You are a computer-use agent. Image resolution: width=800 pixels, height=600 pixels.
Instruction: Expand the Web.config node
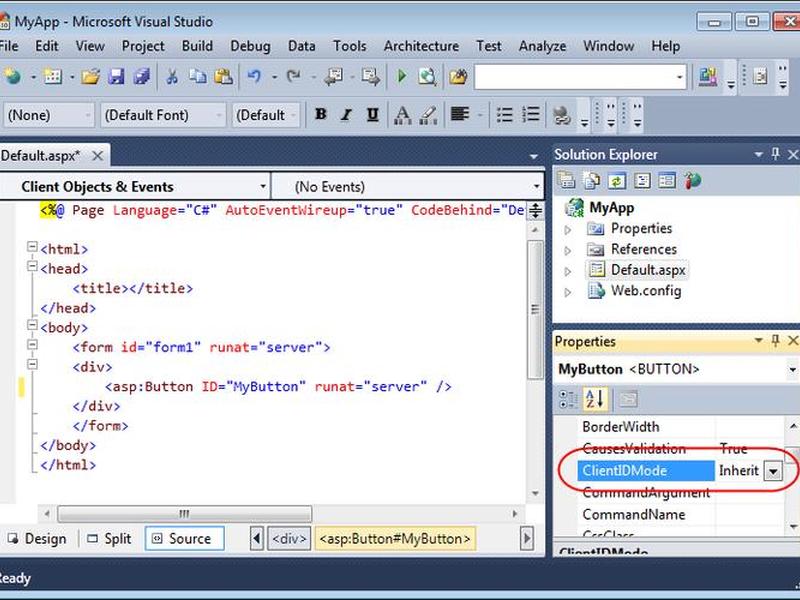point(568,292)
